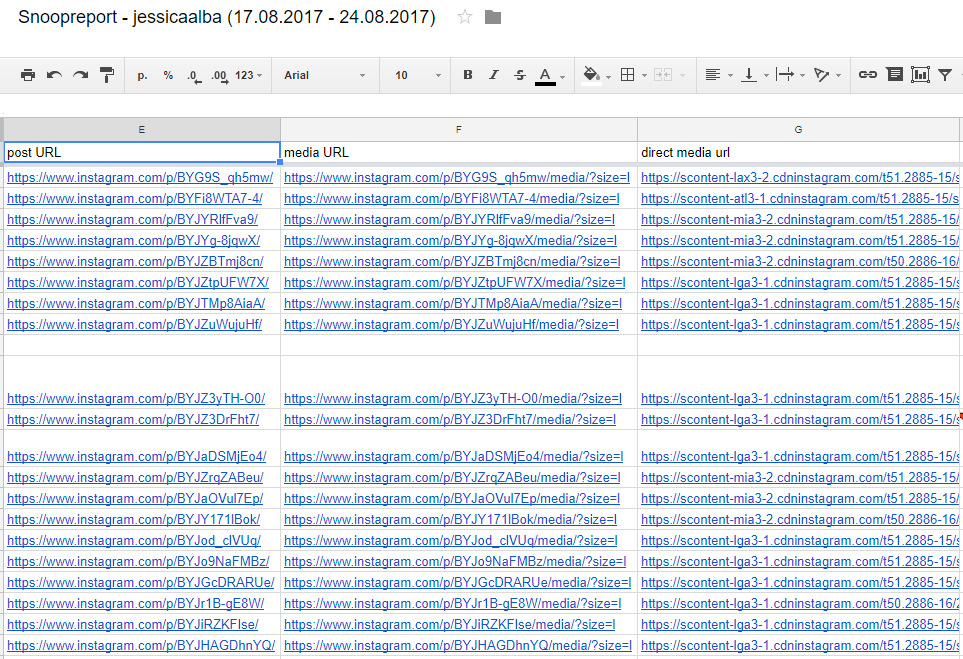The height and width of the screenshot is (659, 963).
Task: Open post link BYJod_clVUq
Action: [134, 540]
